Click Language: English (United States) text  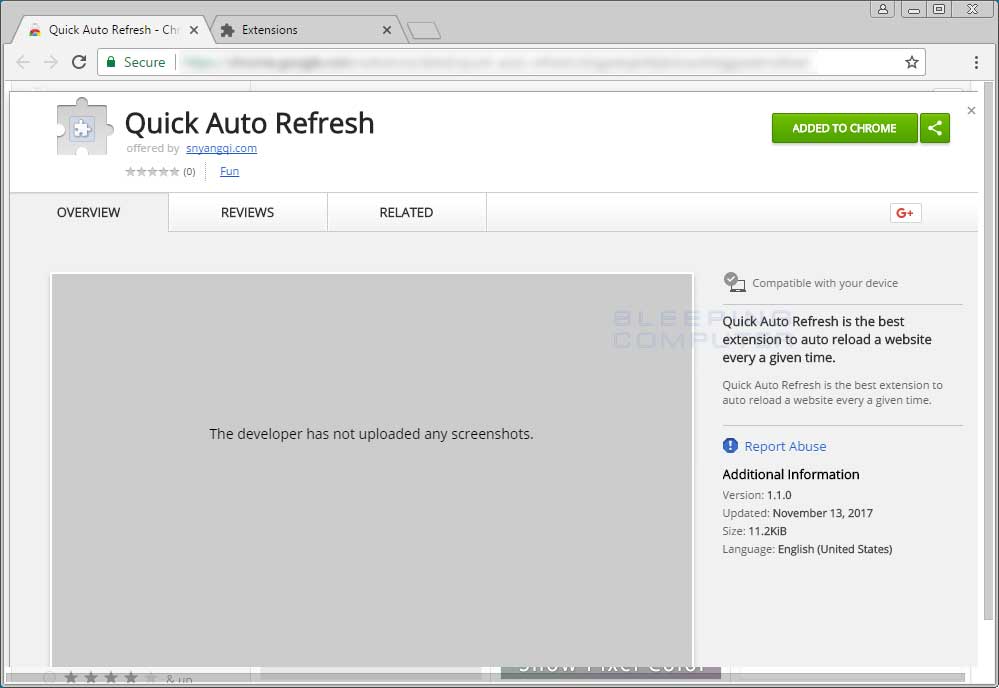(807, 549)
